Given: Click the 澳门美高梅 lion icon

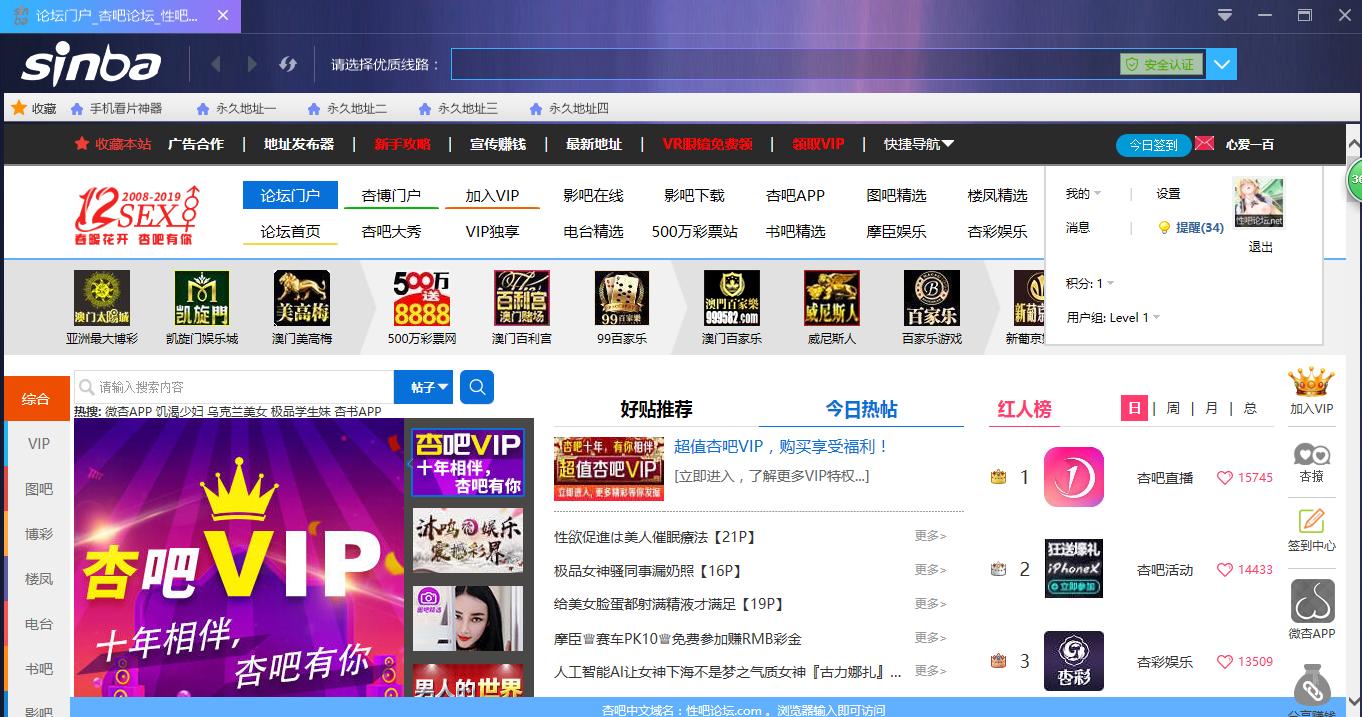Looking at the screenshot, I should point(302,298).
